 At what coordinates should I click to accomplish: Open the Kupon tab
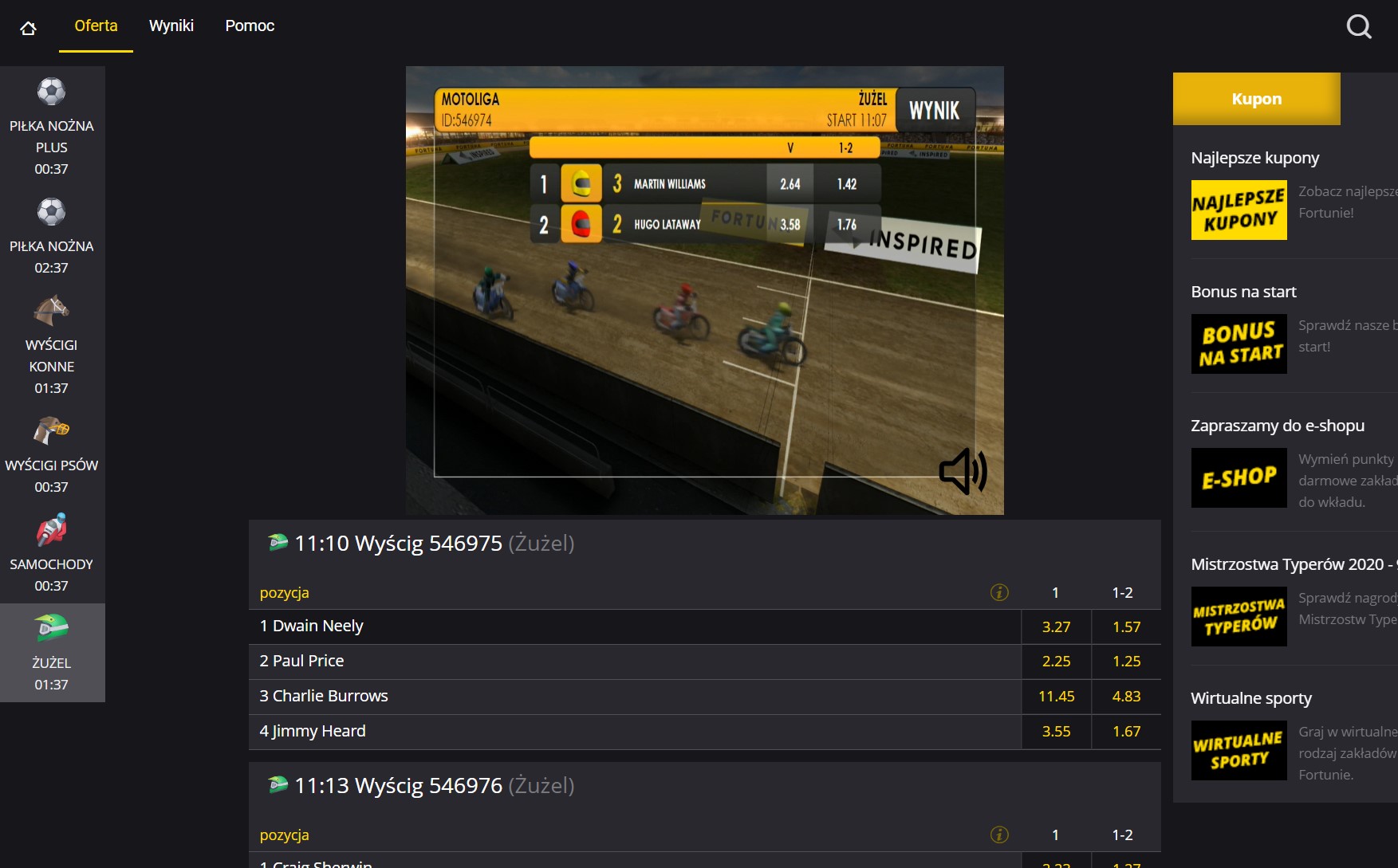tap(1257, 99)
